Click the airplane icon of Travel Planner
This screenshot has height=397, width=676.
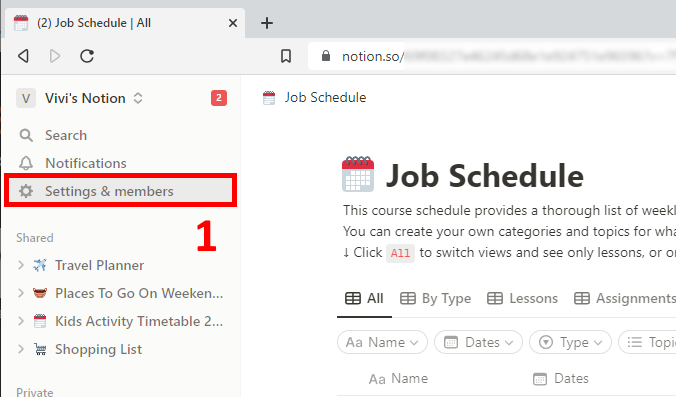pyautogui.click(x=40, y=265)
